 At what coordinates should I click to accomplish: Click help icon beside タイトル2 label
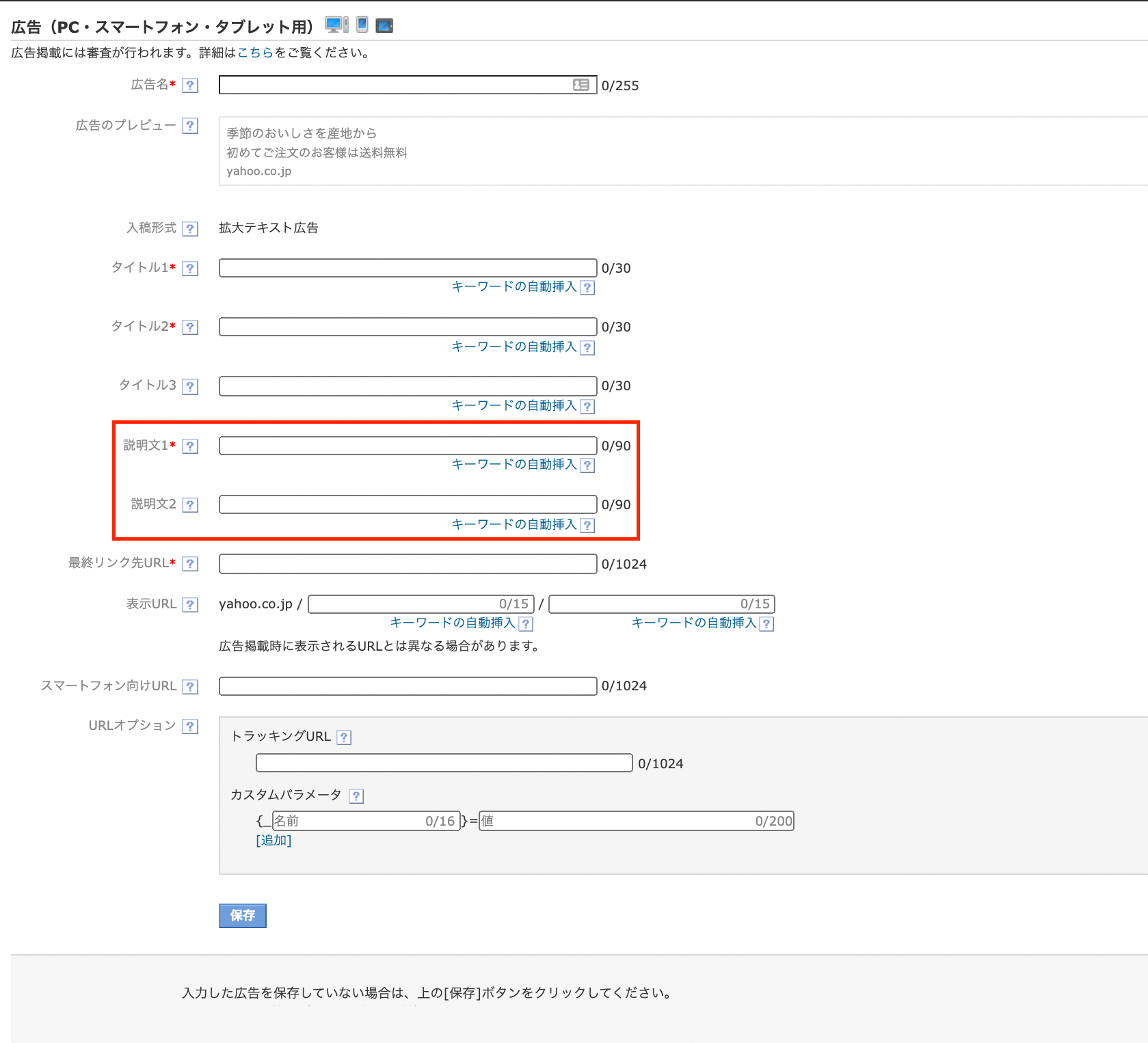[191, 327]
